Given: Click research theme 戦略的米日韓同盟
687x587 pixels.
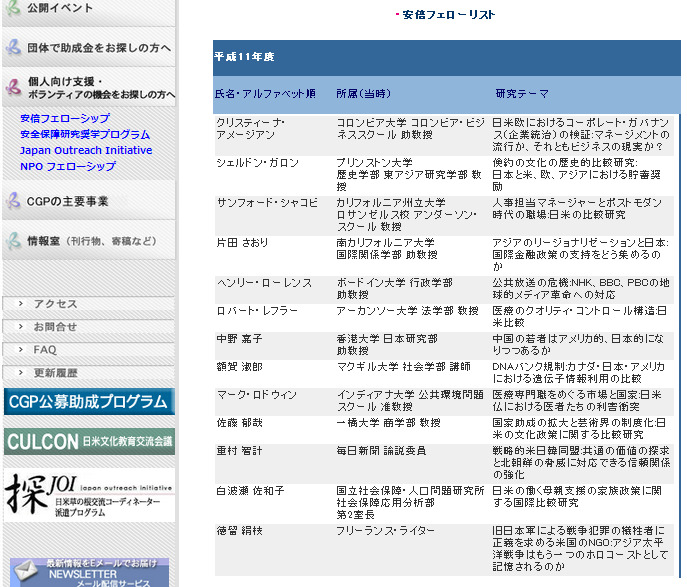Looking at the screenshot, I should [x=581, y=463].
